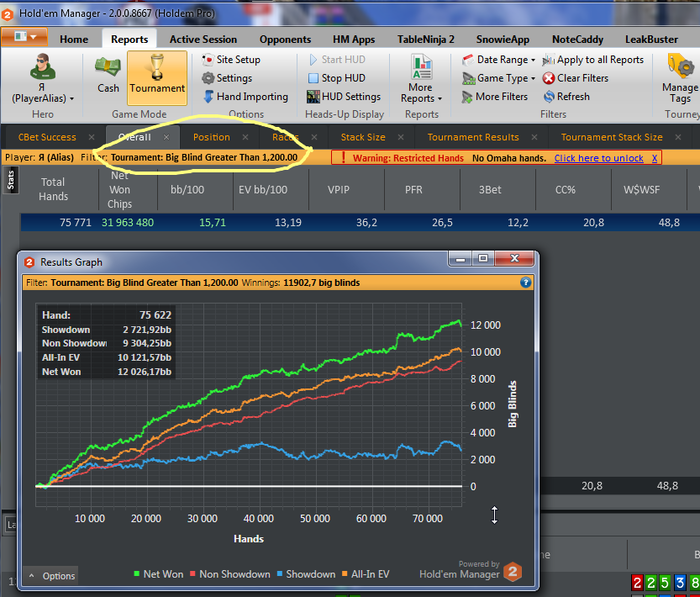Open the application menu orange button

25,37
